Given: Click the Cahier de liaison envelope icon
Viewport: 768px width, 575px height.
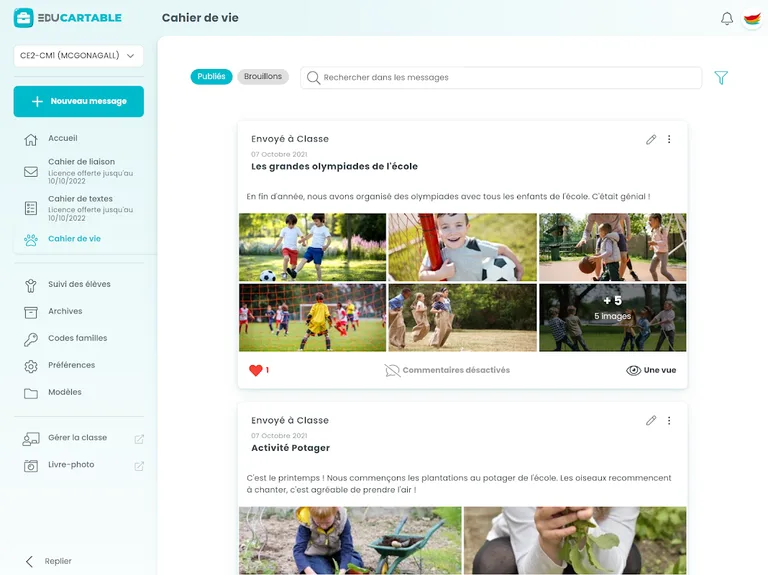Looking at the screenshot, I should (31, 171).
